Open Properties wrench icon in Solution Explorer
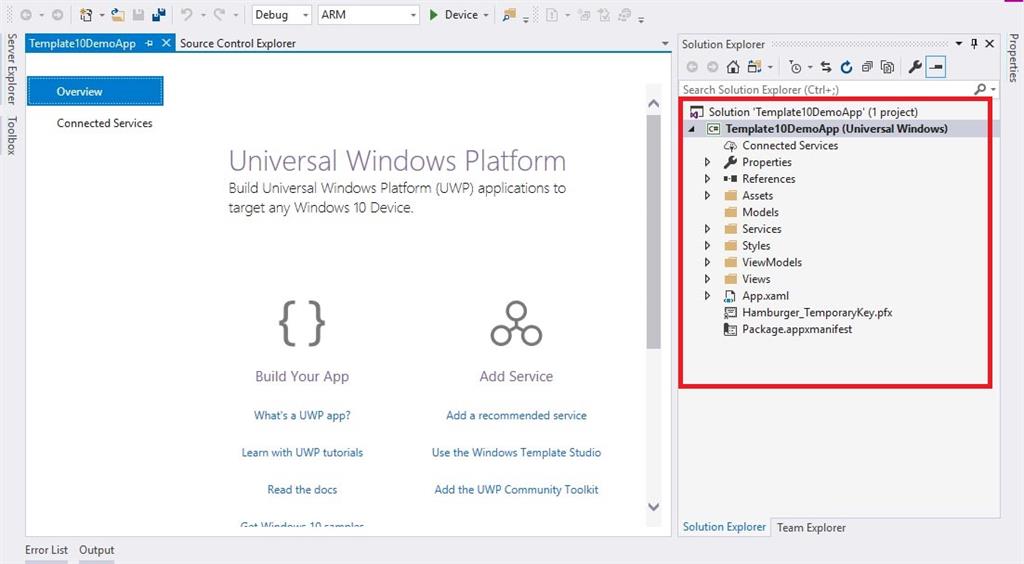This screenshot has width=1024, height=564. point(915,67)
